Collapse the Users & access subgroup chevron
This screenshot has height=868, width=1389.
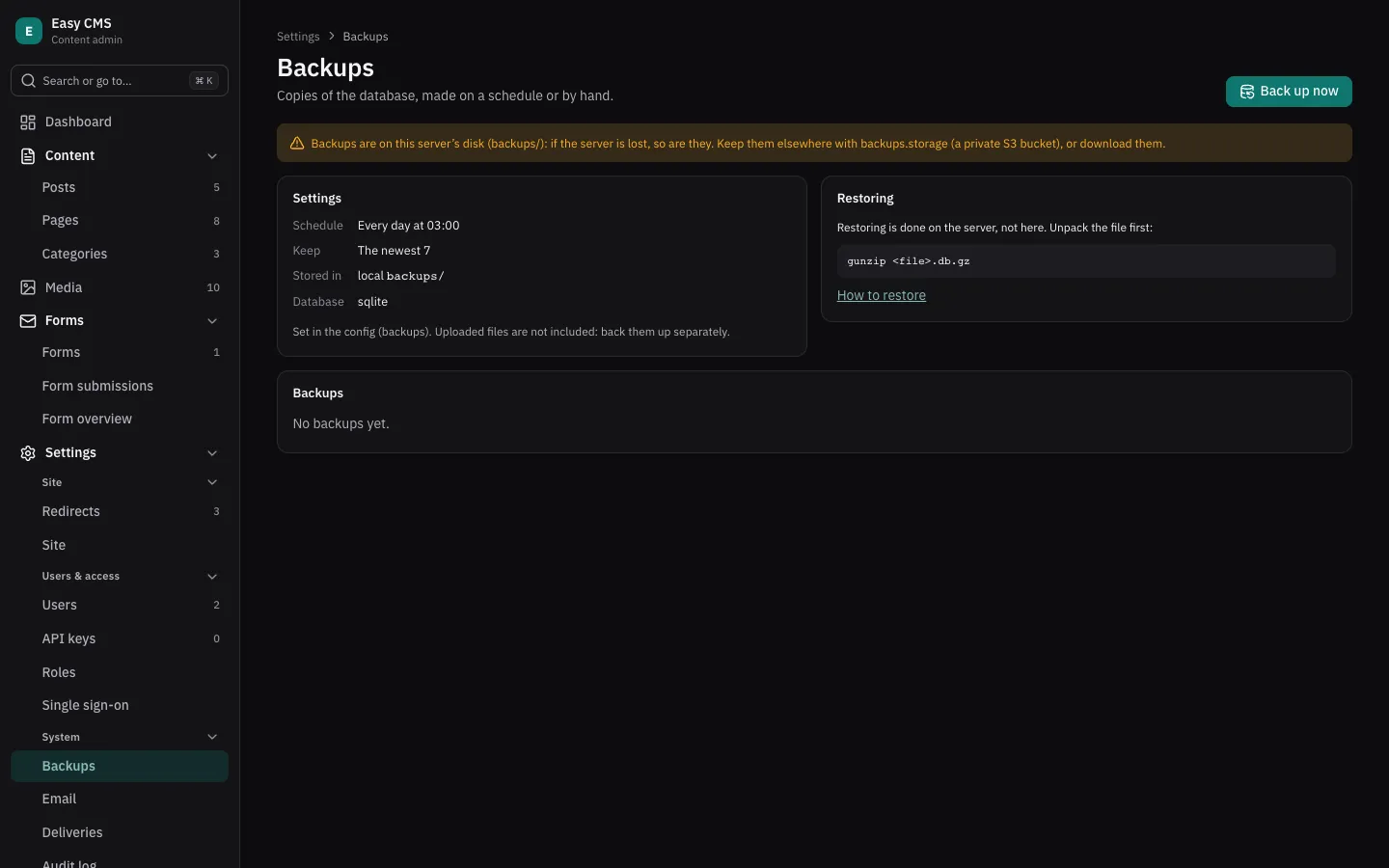click(x=212, y=577)
